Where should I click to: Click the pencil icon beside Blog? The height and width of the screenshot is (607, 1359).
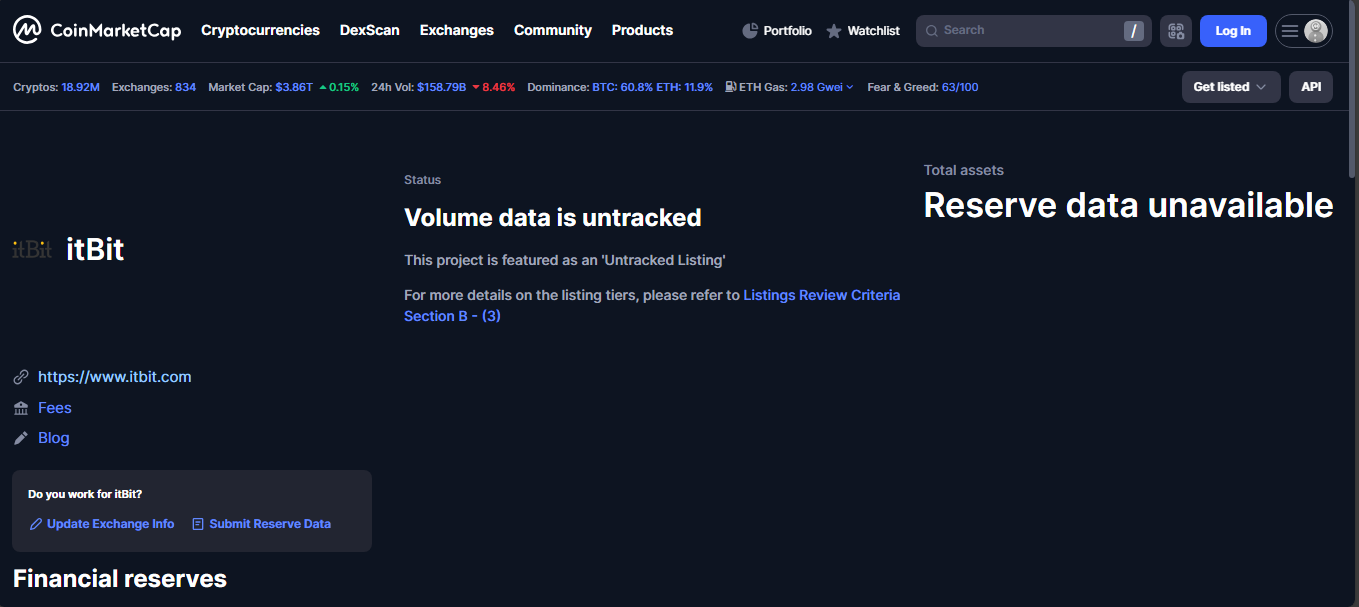pyautogui.click(x=21, y=438)
